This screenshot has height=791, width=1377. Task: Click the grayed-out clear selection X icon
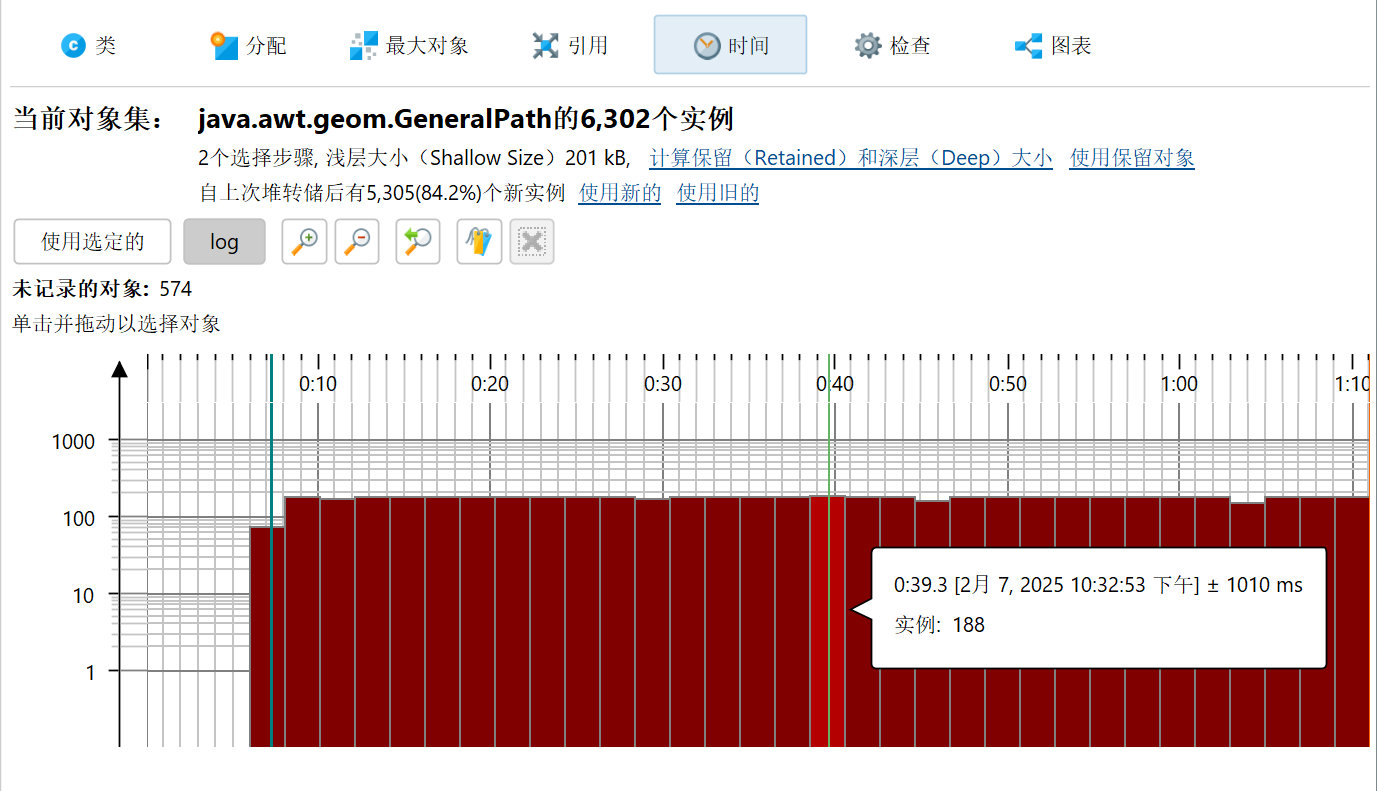pos(532,242)
